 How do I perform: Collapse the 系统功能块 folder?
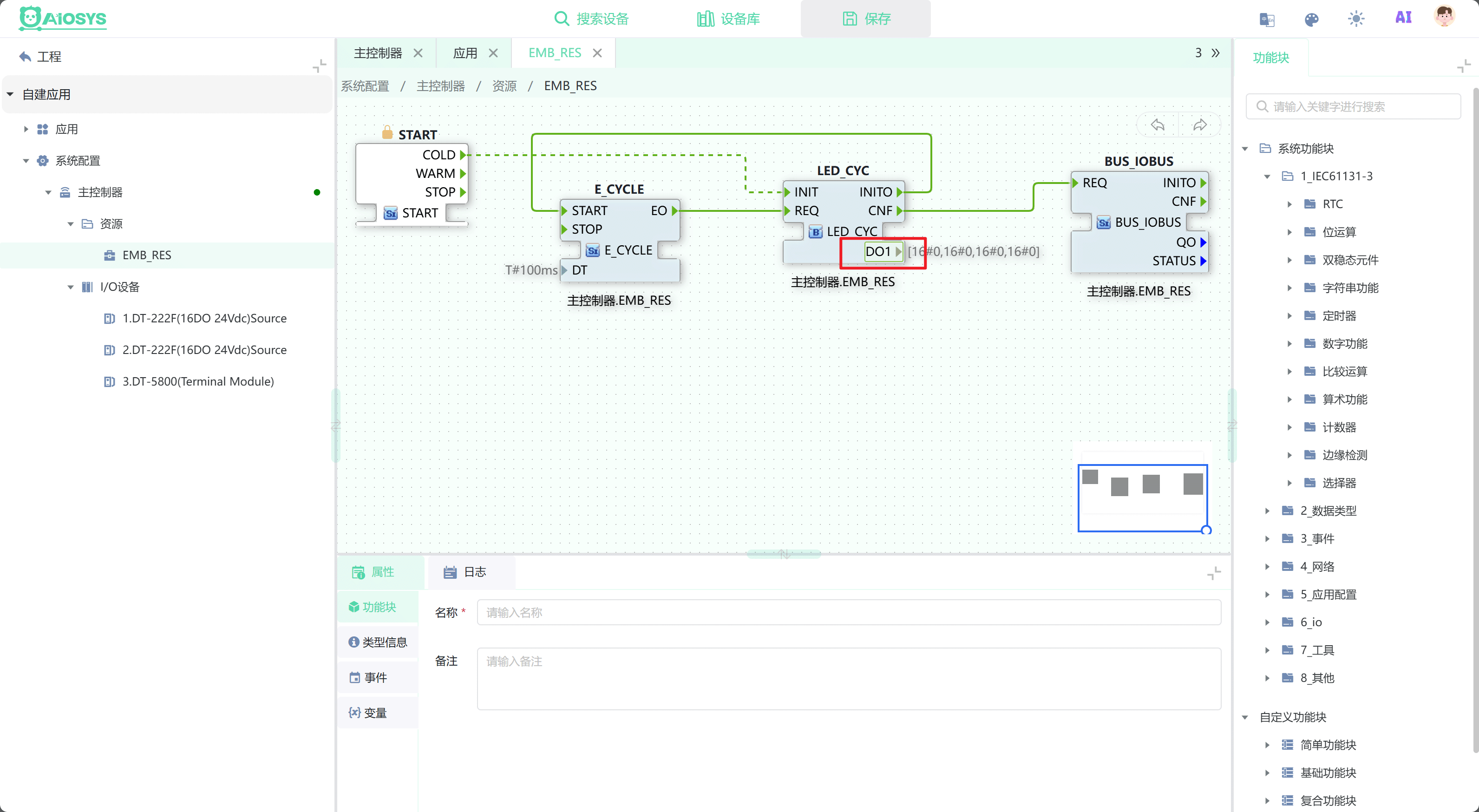[1245, 149]
